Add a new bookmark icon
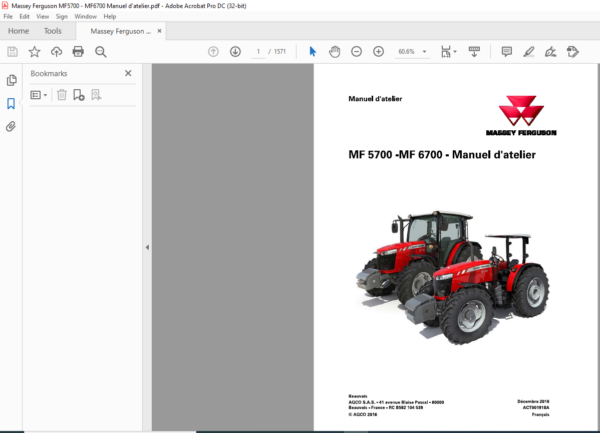The height and width of the screenshot is (433, 600). pyautogui.click(x=79, y=95)
